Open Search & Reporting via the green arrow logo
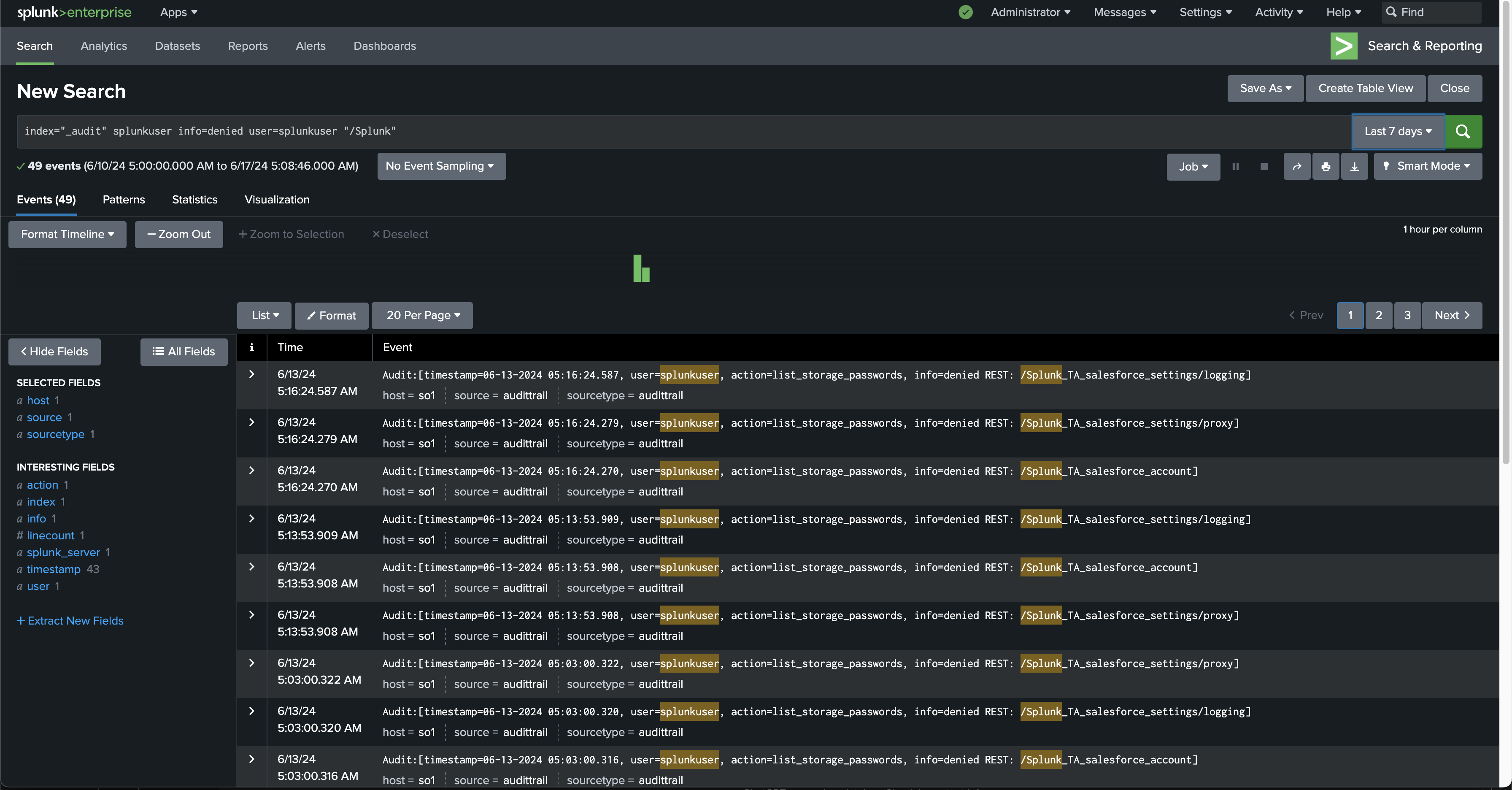This screenshot has height=790, width=1512. [x=1344, y=46]
